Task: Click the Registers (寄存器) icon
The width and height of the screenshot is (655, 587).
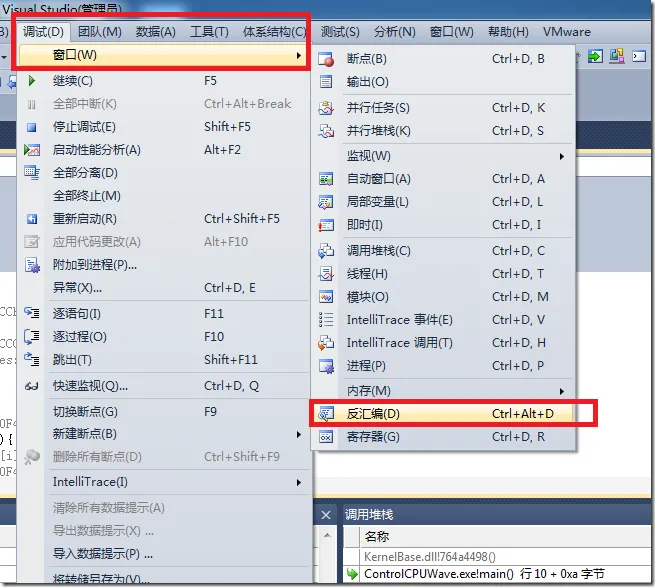Action: pos(326,437)
